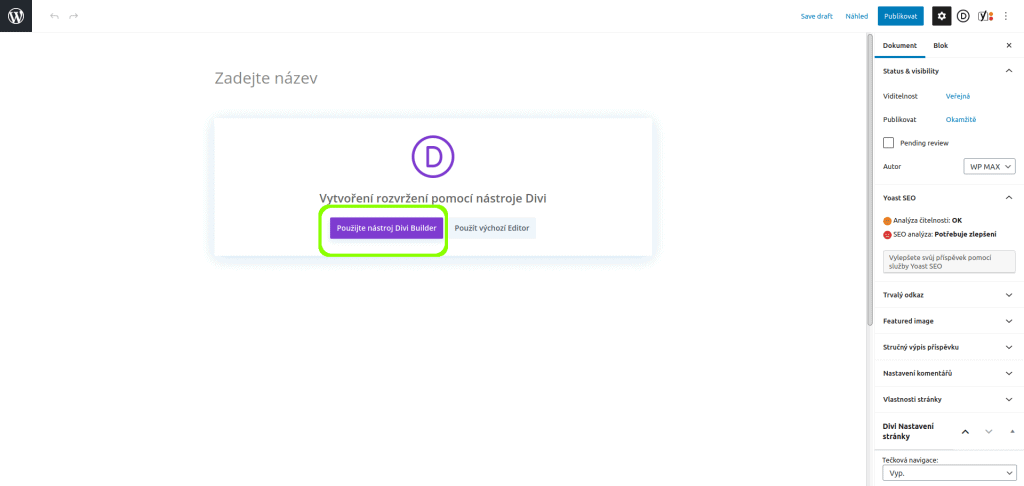Viewport: 1024px width, 486px height.
Task: Click the Zadejte název title field
Action: point(433,78)
